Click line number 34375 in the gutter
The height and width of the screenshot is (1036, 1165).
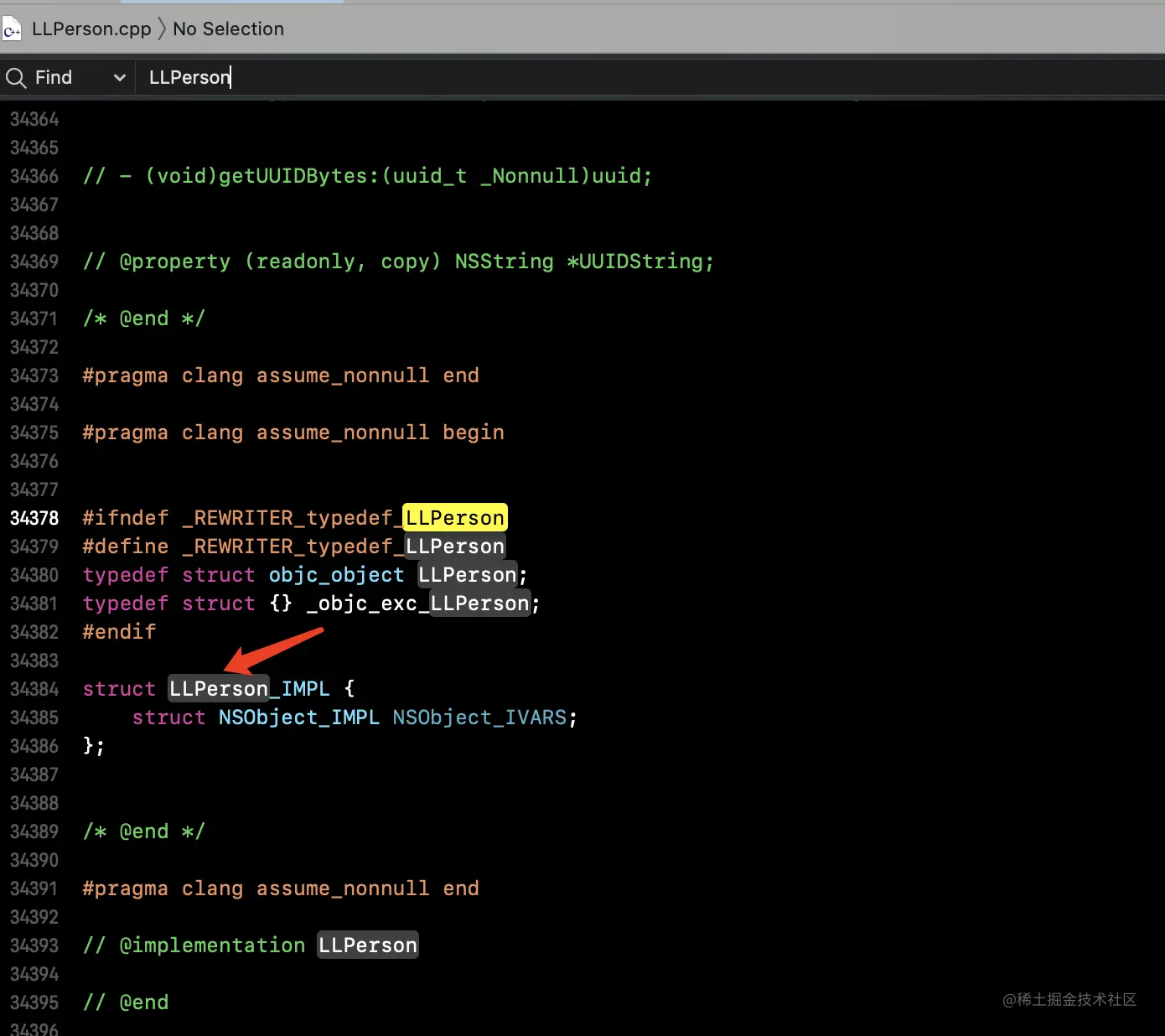click(x=34, y=433)
